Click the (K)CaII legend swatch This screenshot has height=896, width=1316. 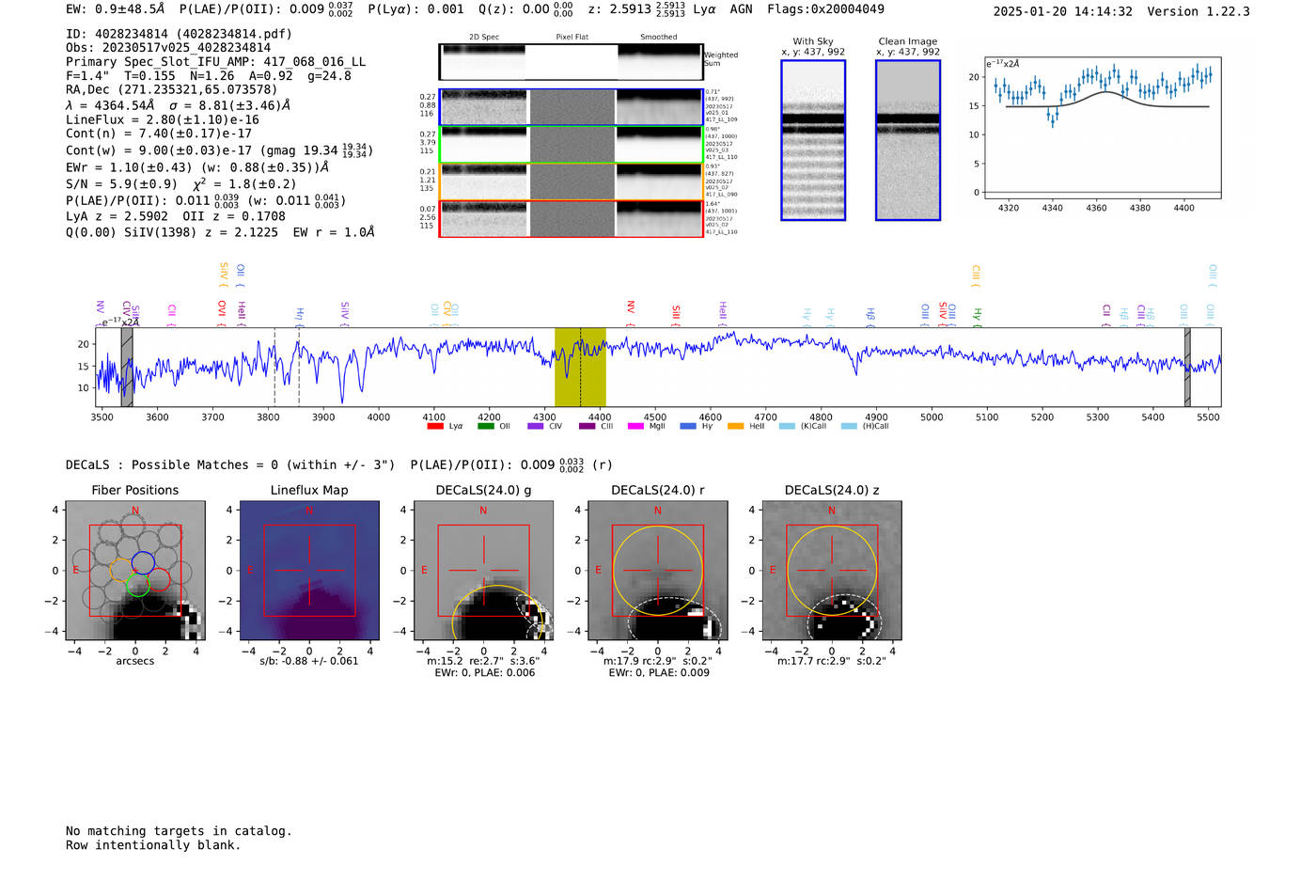pyautogui.click(x=787, y=426)
